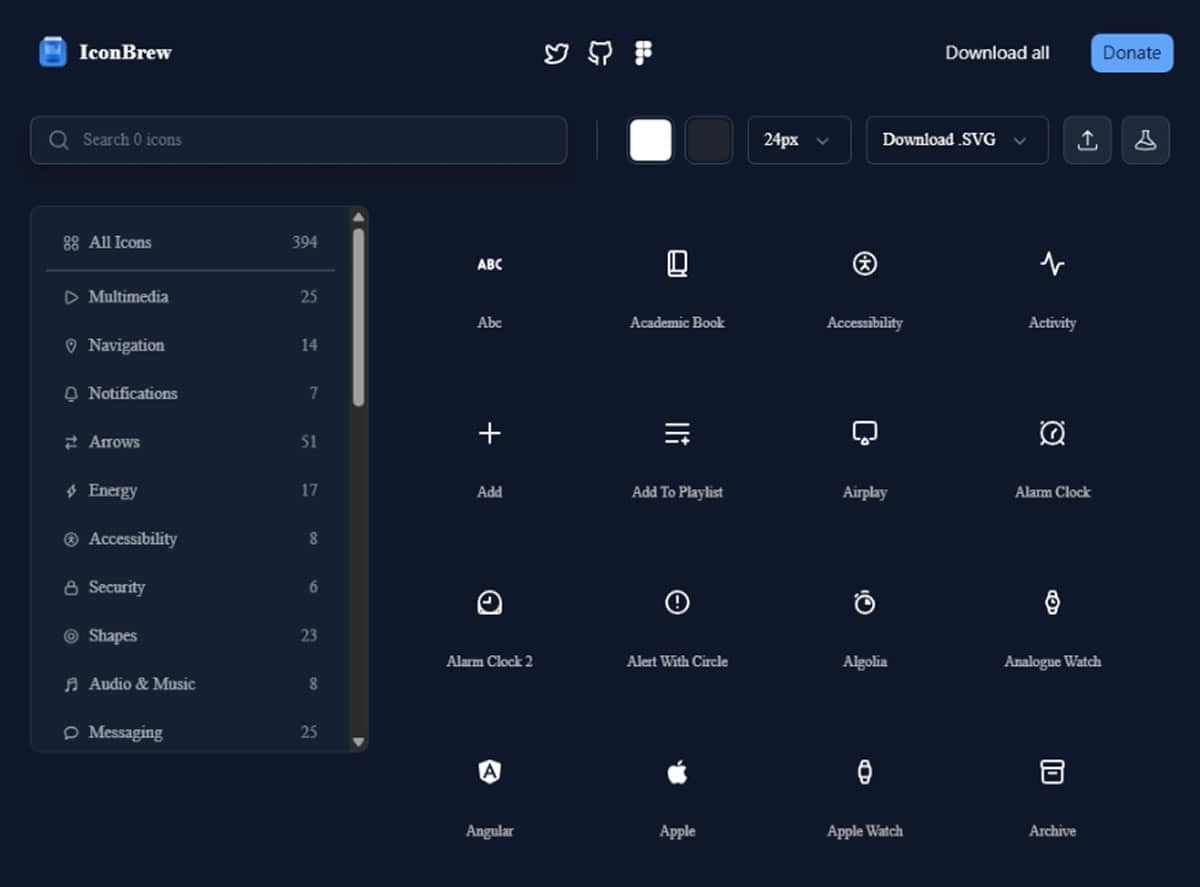
Task: Click the Donate button
Action: coord(1131,53)
